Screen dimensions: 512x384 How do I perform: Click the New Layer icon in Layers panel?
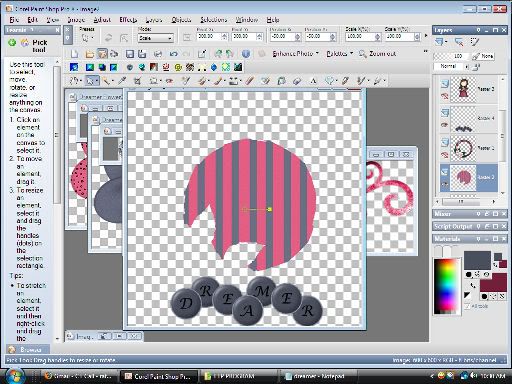[x=439, y=42]
